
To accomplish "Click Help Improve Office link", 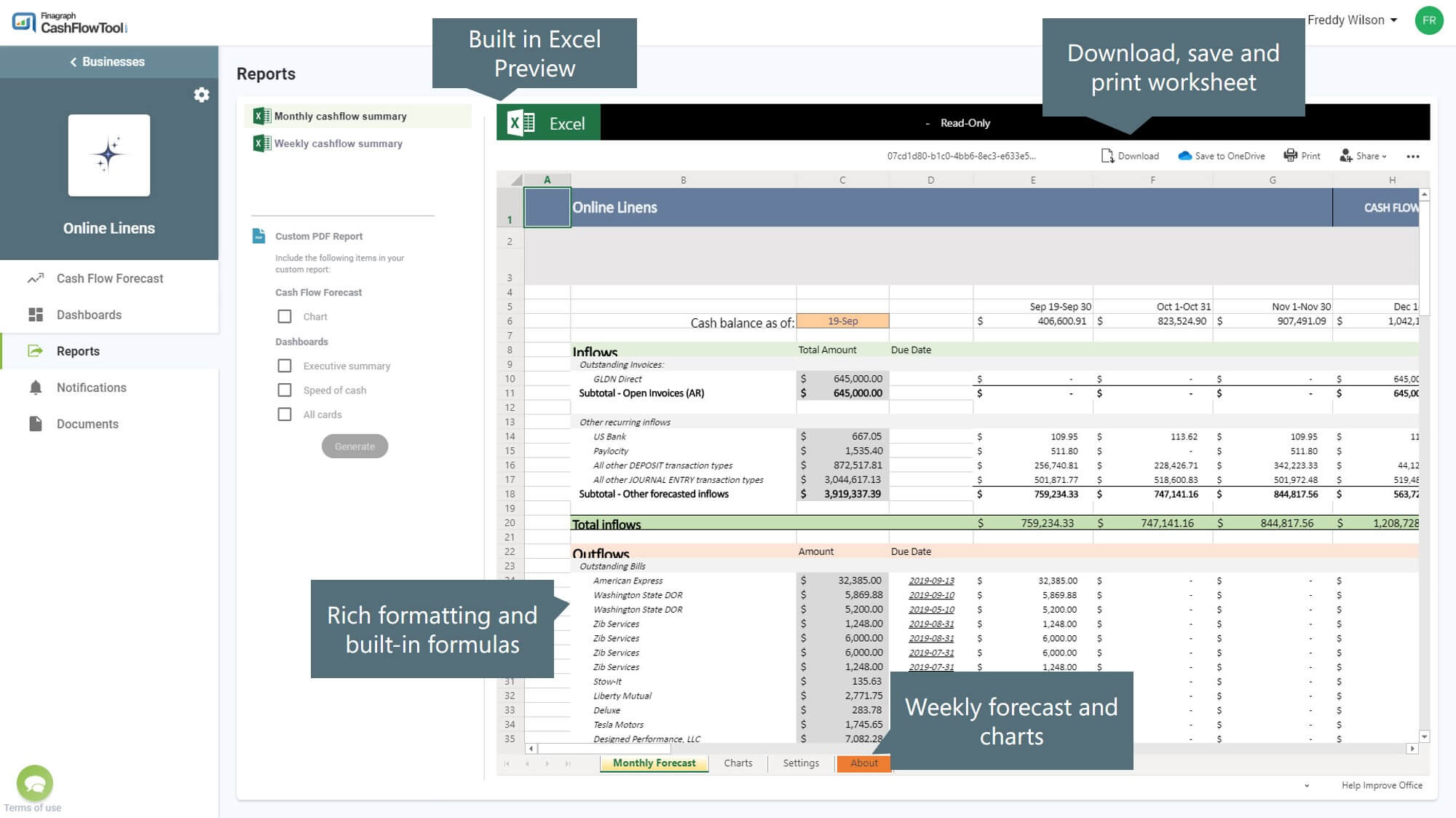I will pos(1382,785).
